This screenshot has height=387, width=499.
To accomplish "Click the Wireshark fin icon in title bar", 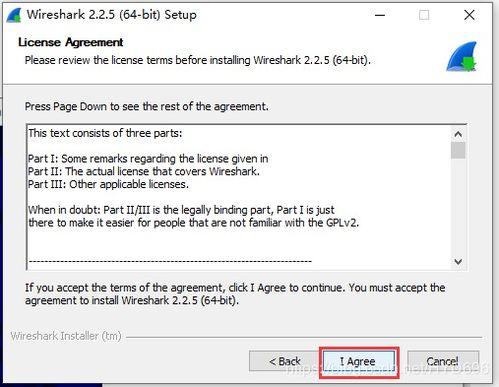I will 14,15.
